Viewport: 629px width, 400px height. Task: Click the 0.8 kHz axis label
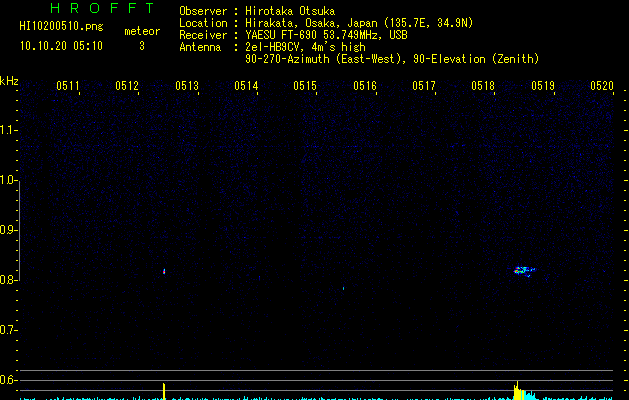pyautogui.click(x=8, y=280)
